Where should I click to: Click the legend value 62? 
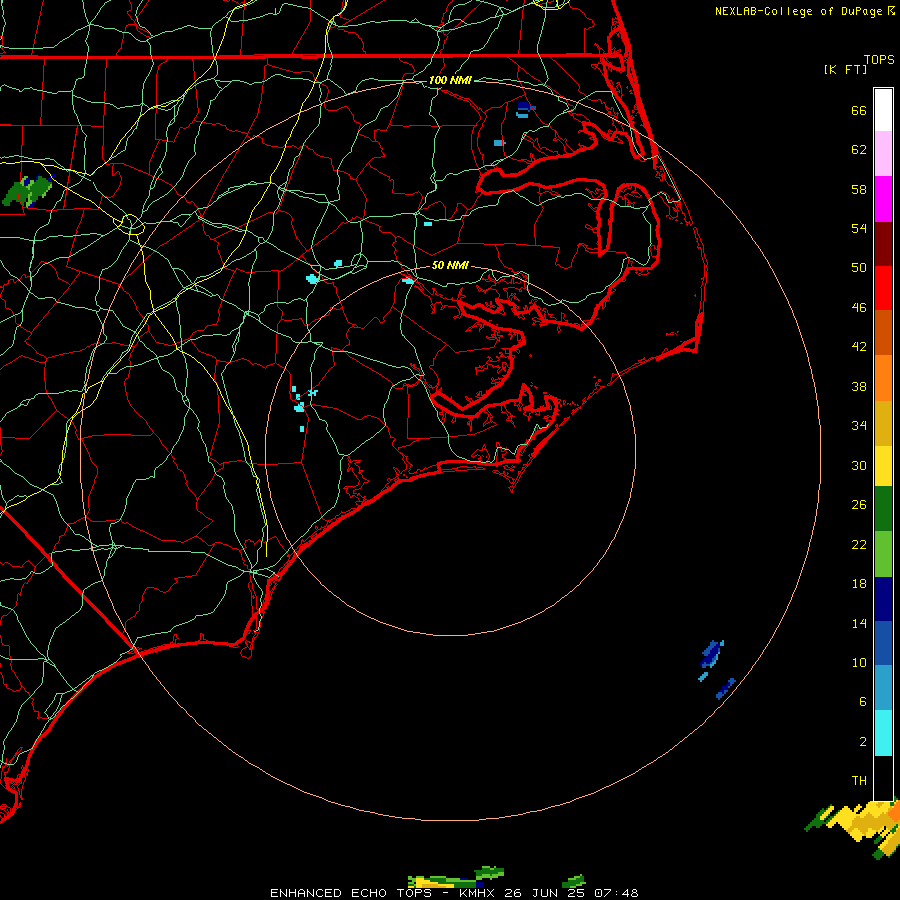pos(859,150)
